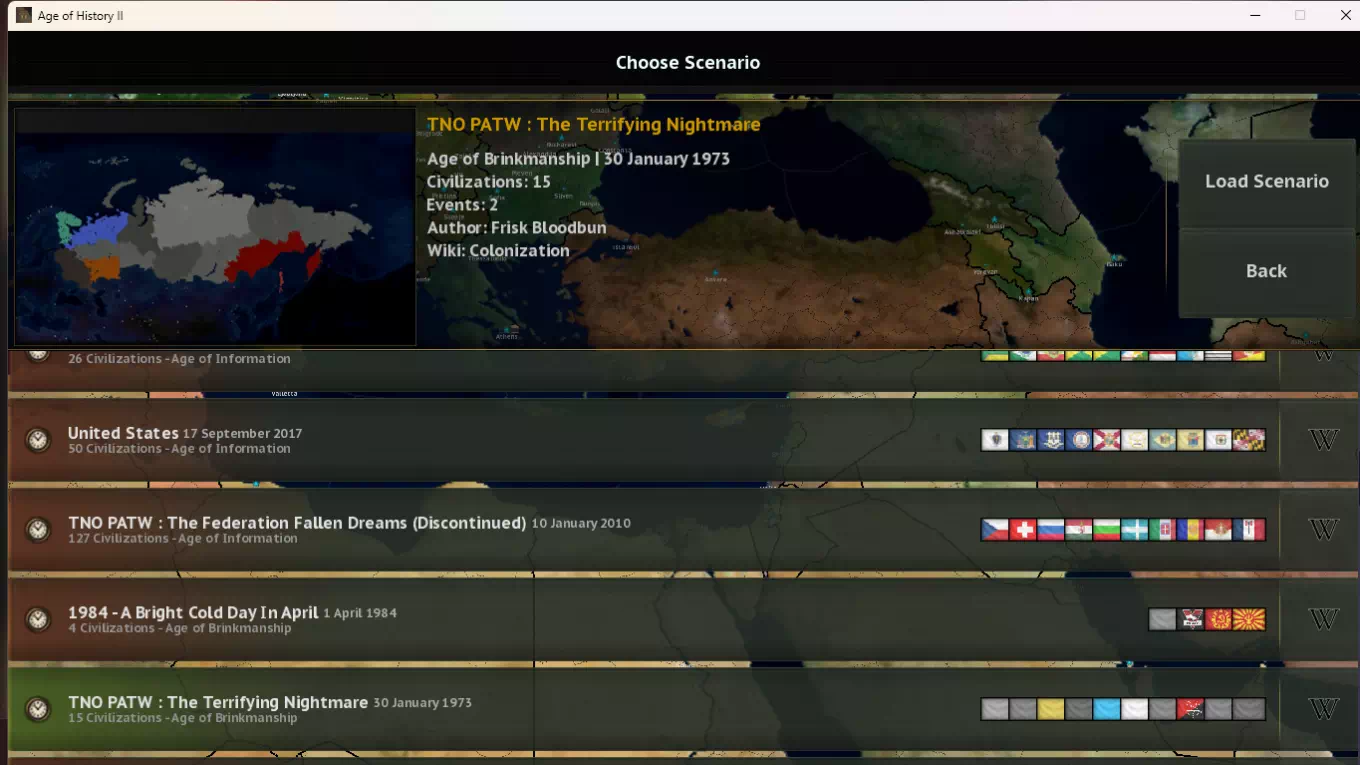Click the orange "TNO PATW : The Terrifying Nightmare" details heading
The image size is (1360, 765).
click(594, 124)
